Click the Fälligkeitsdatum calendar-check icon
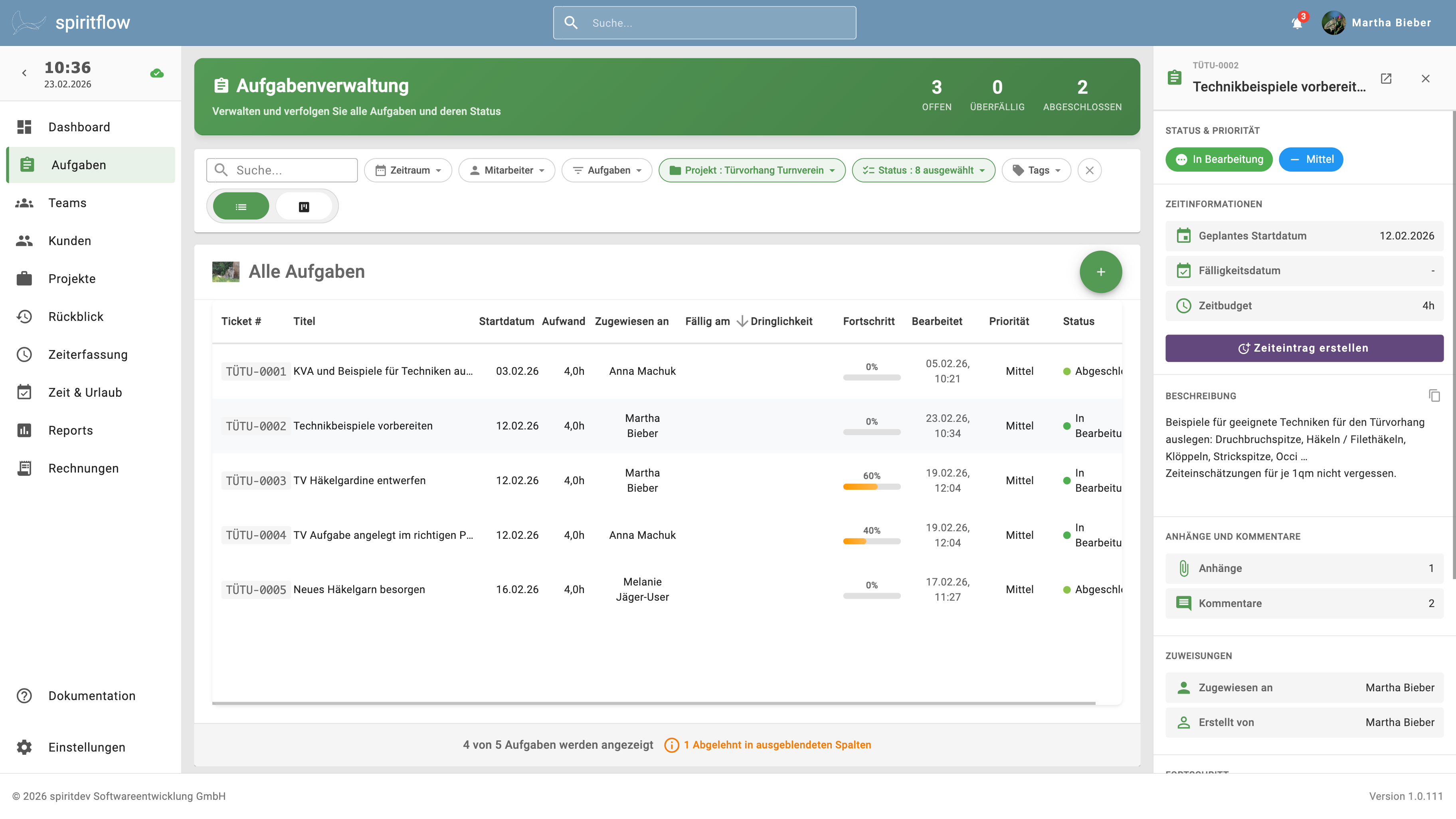 point(1183,271)
